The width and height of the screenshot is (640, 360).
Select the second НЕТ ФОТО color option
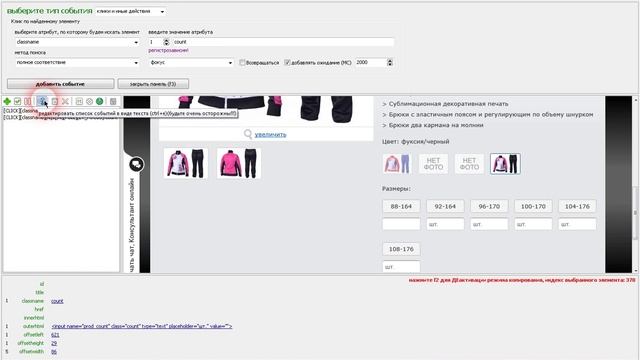click(x=469, y=164)
